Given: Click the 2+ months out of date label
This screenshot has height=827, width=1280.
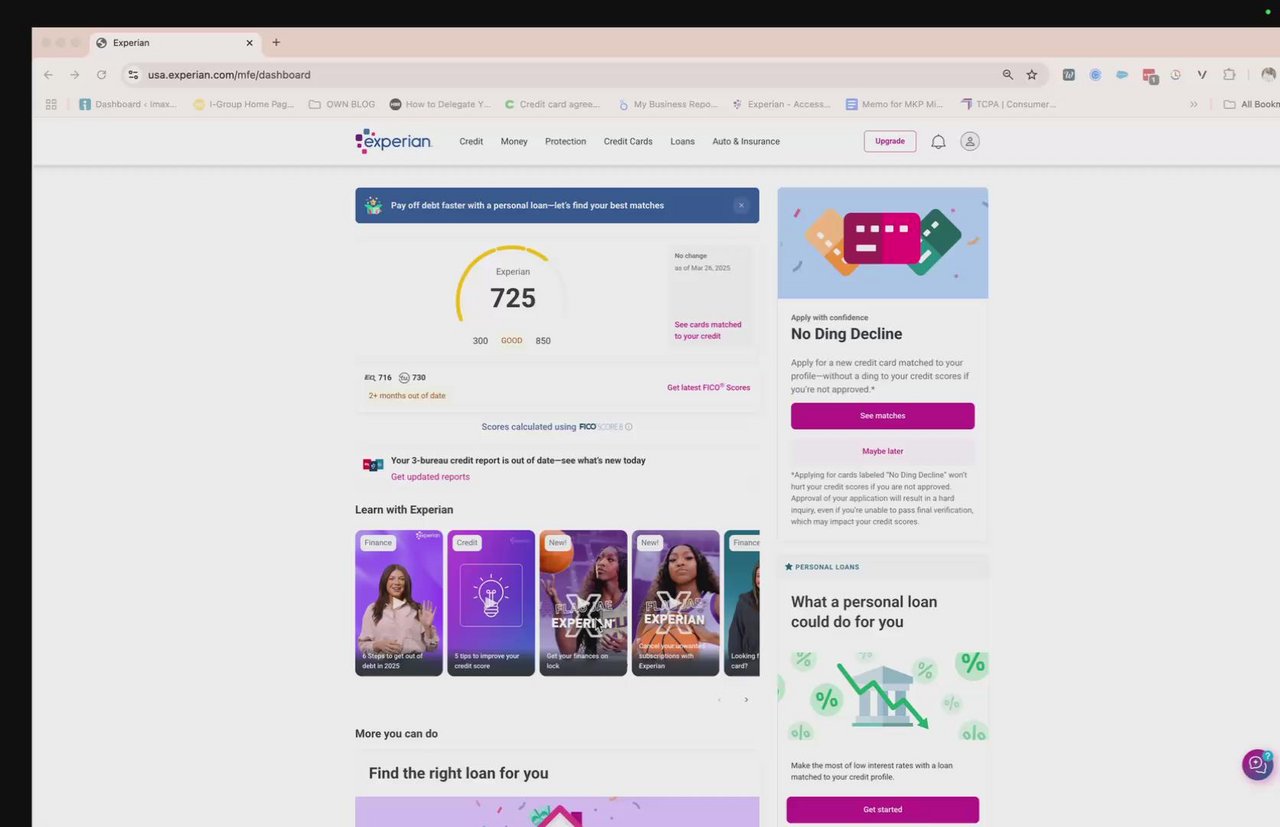Looking at the screenshot, I should (x=407, y=396).
